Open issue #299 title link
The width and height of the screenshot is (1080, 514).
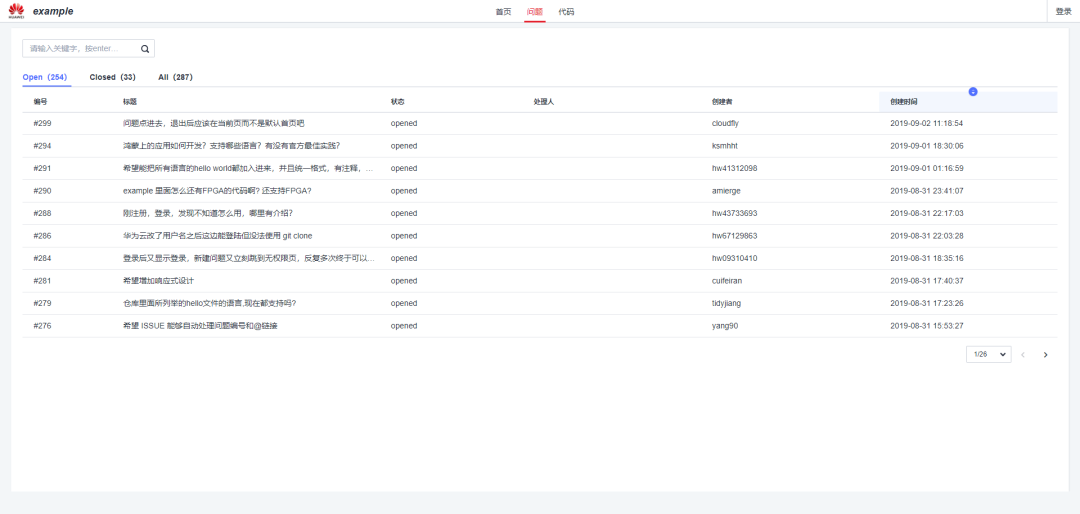[x=214, y=123]
